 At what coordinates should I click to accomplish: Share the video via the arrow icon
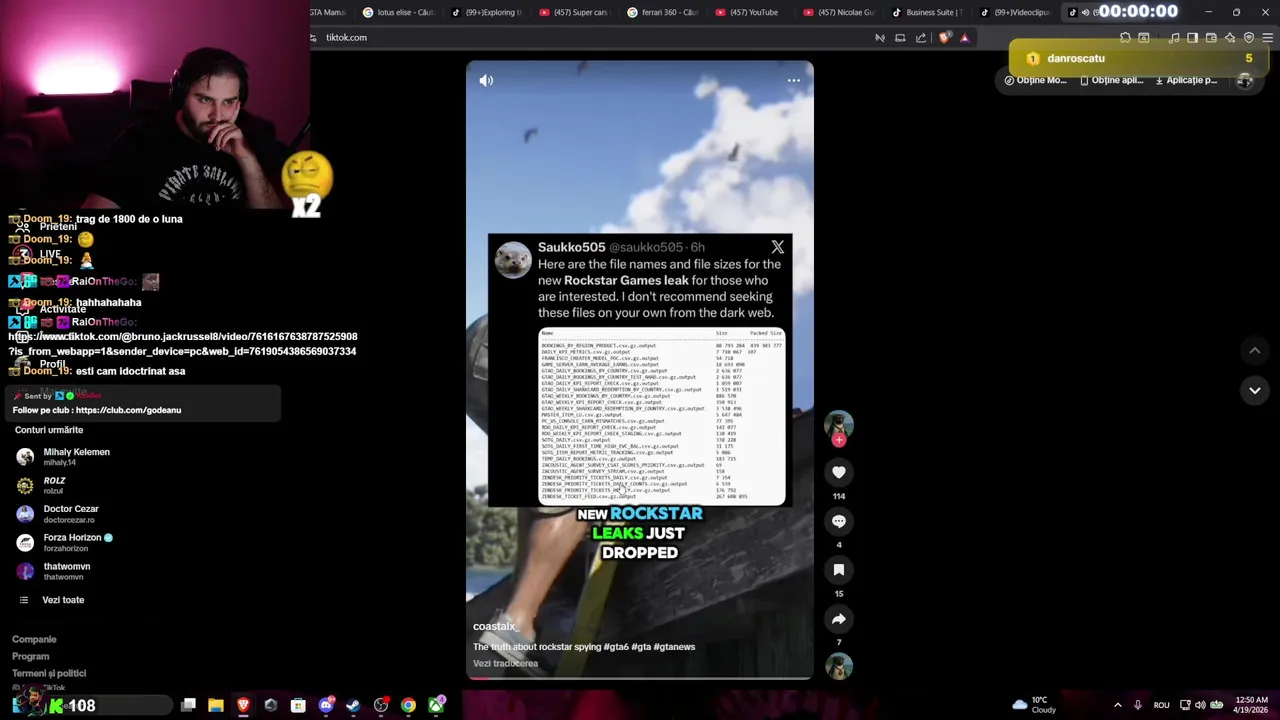pos(839,619)
